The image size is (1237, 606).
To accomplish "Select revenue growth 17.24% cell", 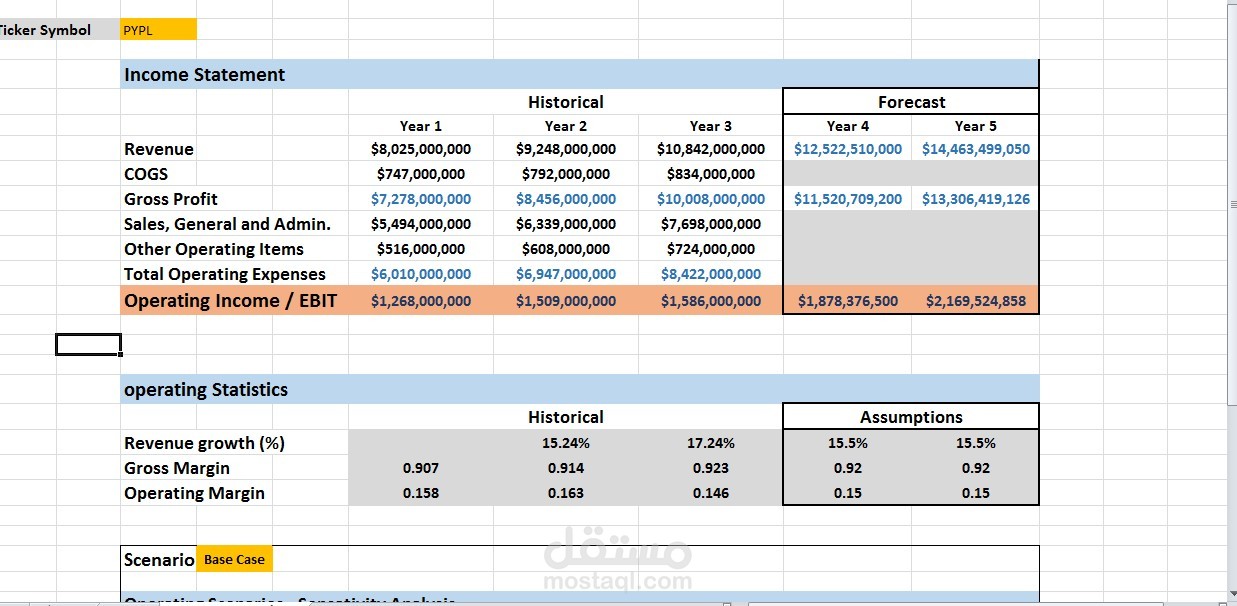I will (x=711, y=443).
